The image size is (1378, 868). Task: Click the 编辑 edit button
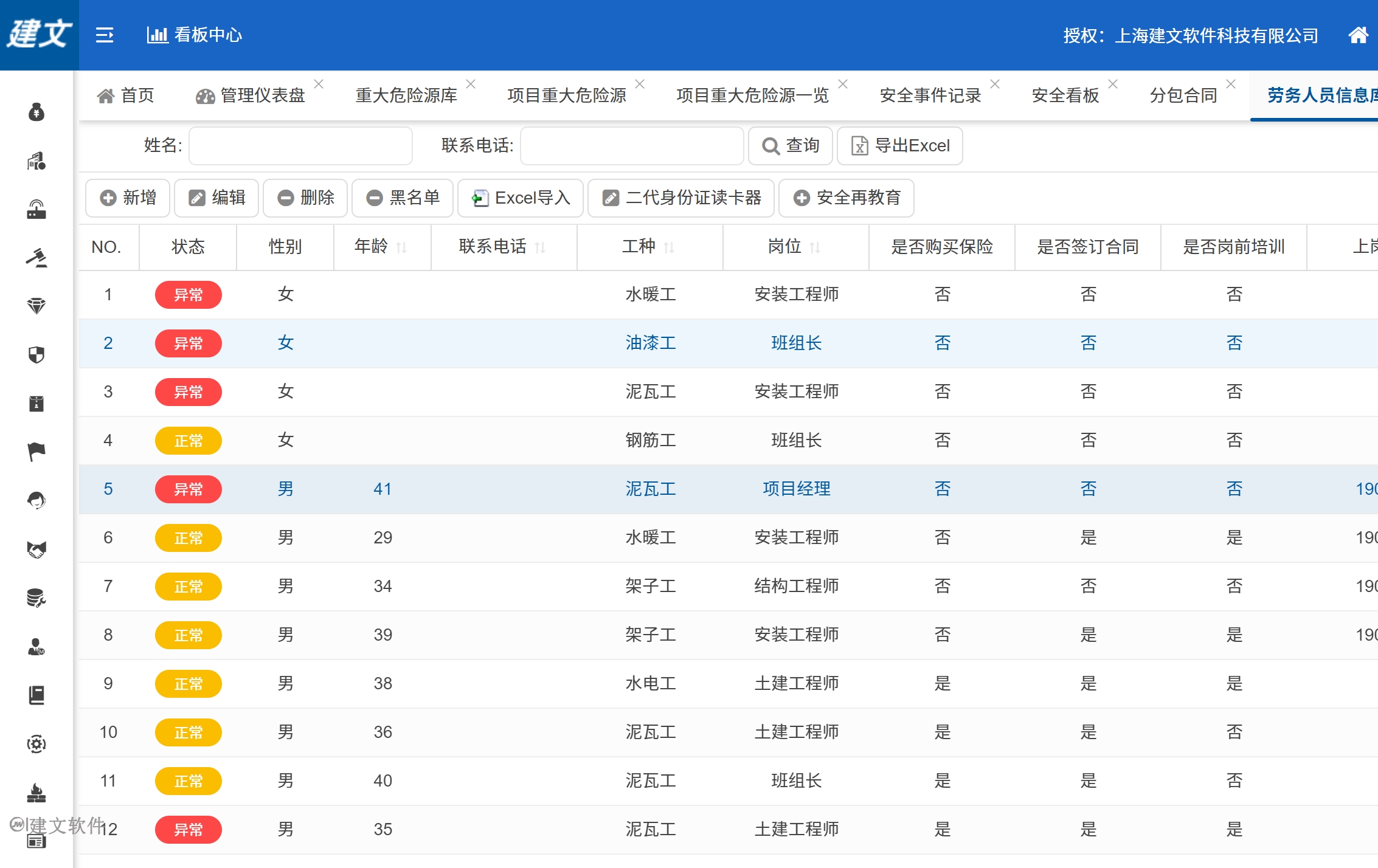pos(216,198)
